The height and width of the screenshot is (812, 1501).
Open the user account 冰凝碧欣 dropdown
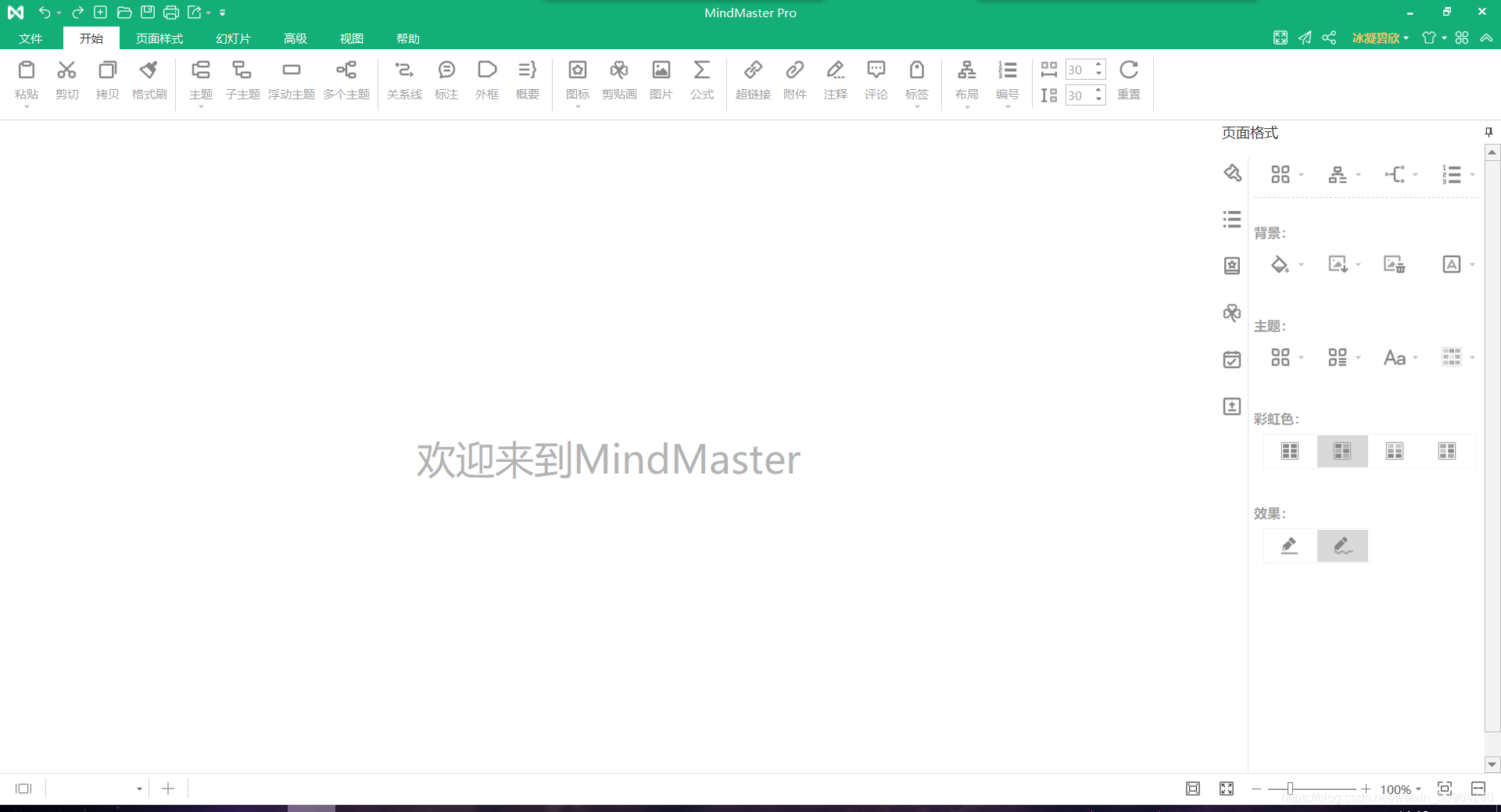1381,38
